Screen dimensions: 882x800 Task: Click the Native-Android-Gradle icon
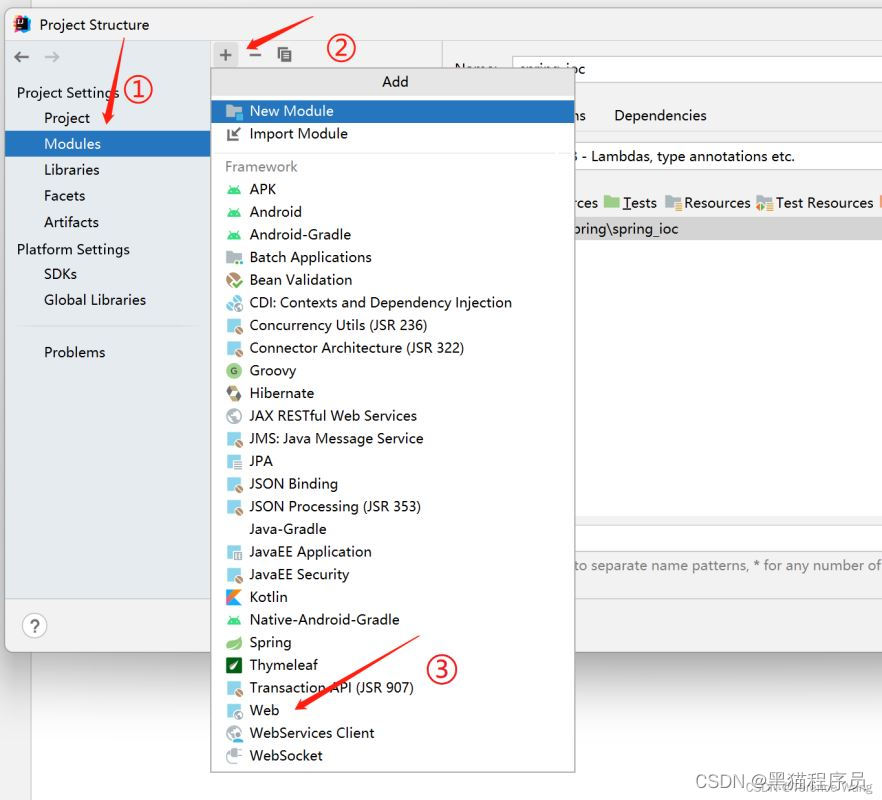coord(234,620)
